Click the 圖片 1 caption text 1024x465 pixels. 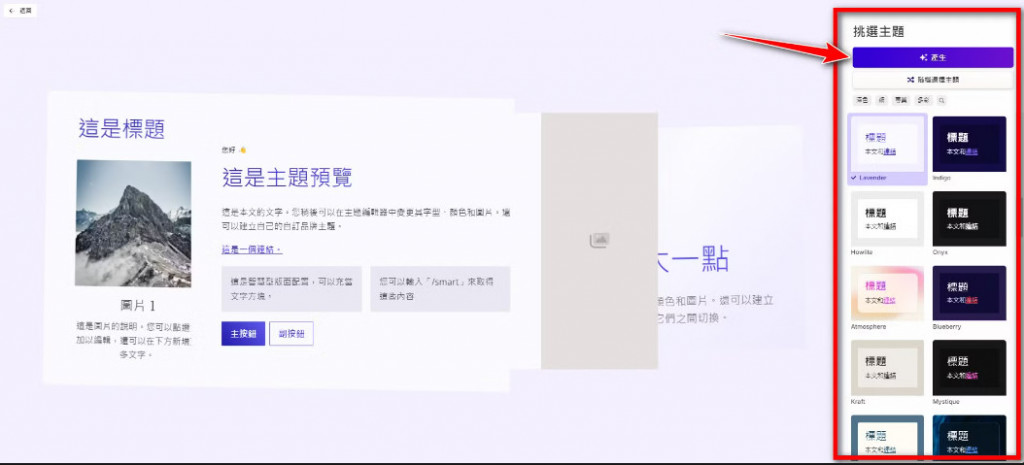pos(138,306)
